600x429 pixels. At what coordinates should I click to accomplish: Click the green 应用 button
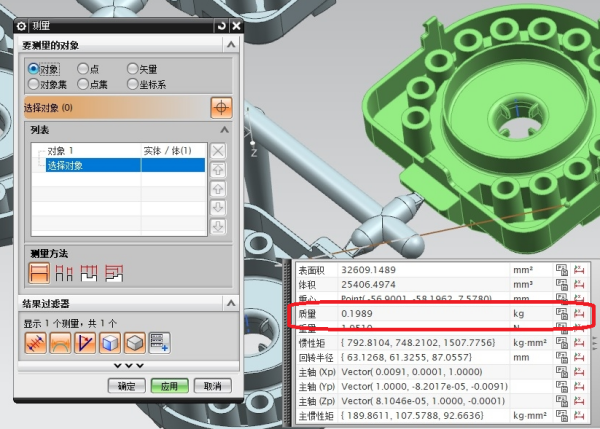pos(169,386)
